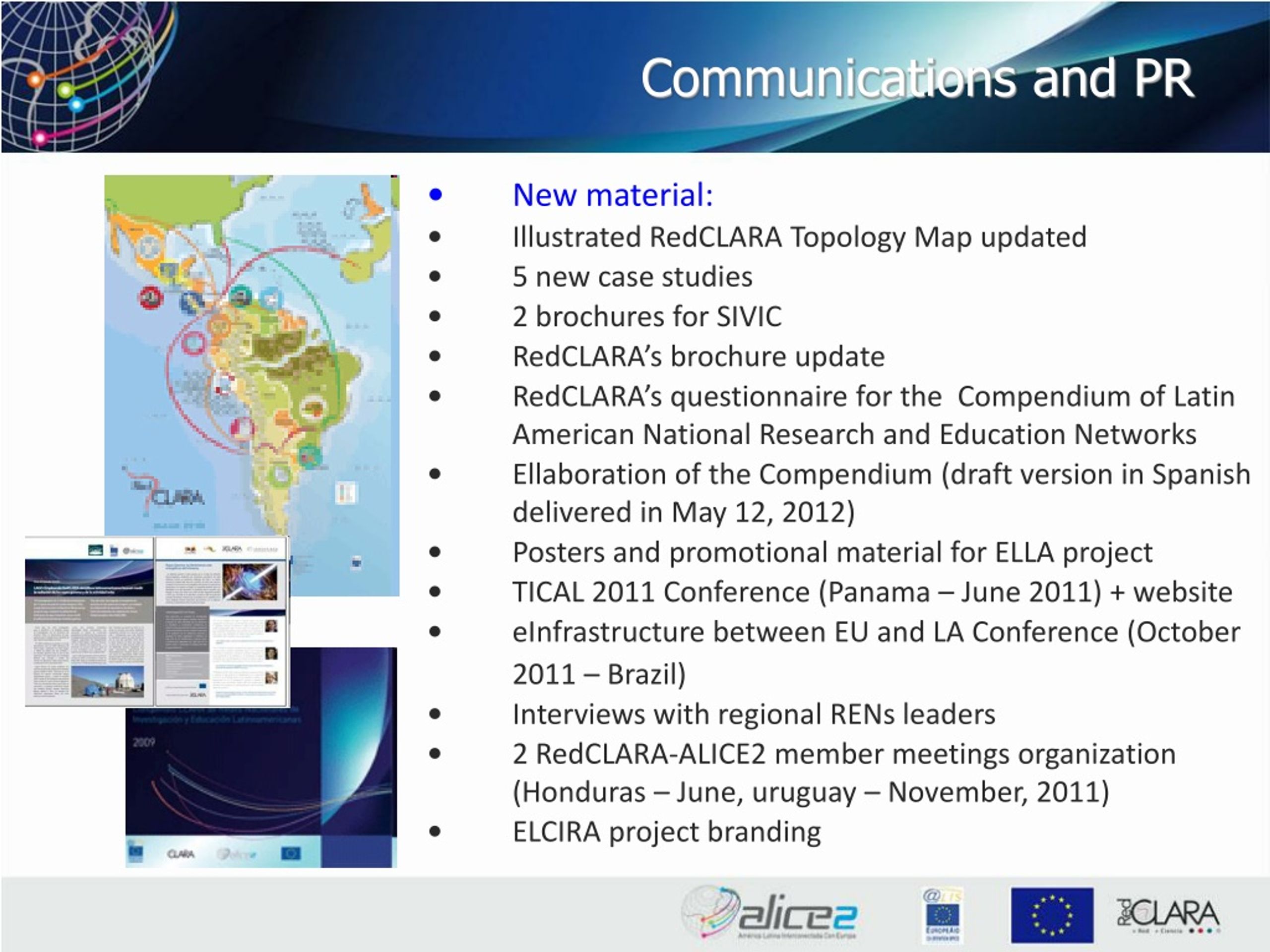This screenshot has width=1270, height=952.
Task: Click the @LIS EuropeAid logo
Action: [x=942, y=915]
